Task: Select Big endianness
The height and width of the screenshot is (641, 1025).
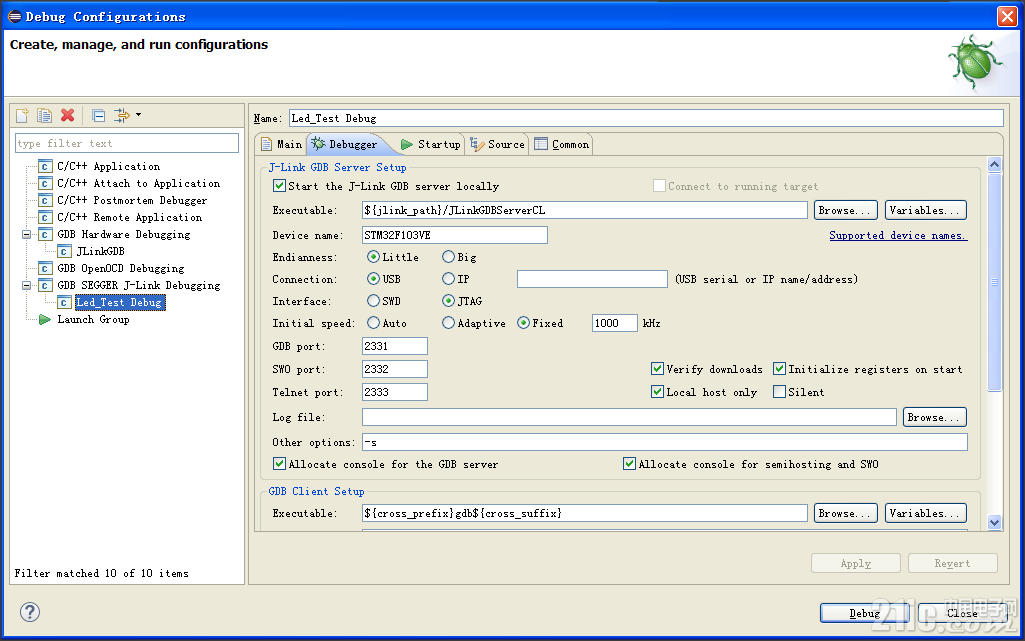Action: pyautogui.click(x=448, y=257)
